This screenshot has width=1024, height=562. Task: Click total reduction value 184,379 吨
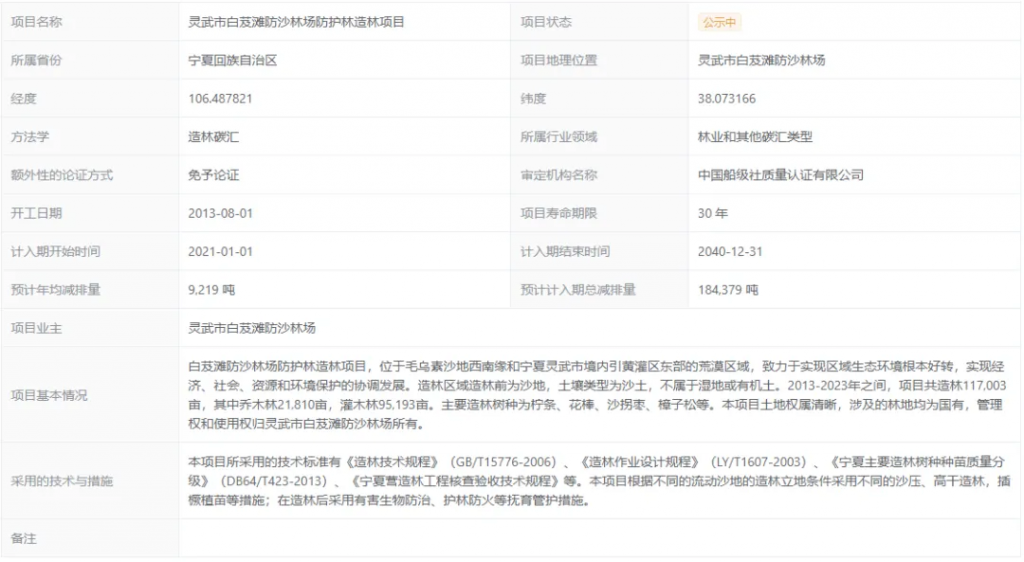pos(727,290)
